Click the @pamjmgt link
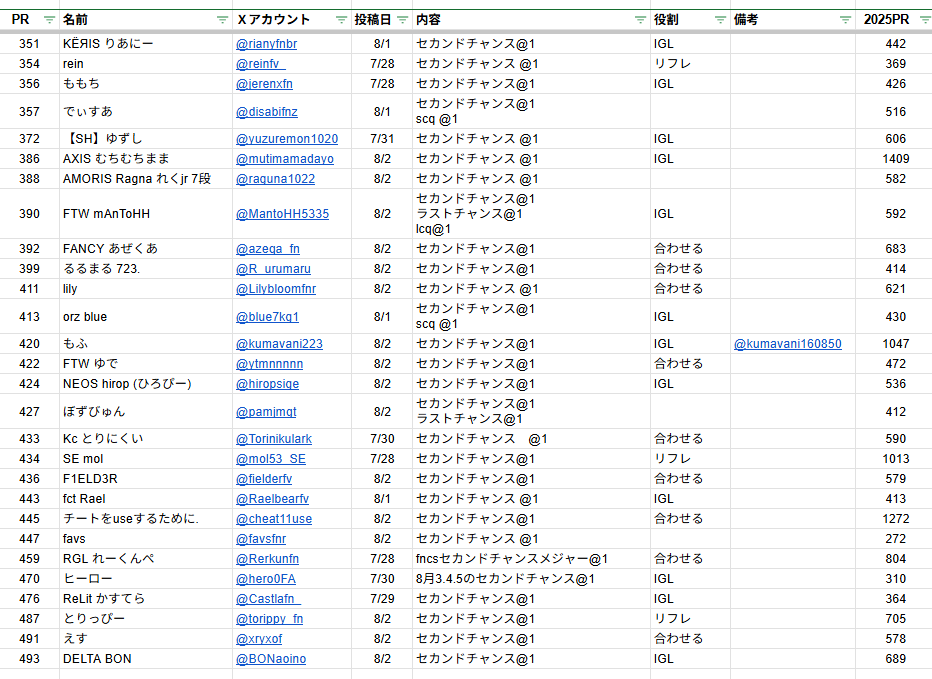Viewport: 932px width, 679px height. (266, 412)
